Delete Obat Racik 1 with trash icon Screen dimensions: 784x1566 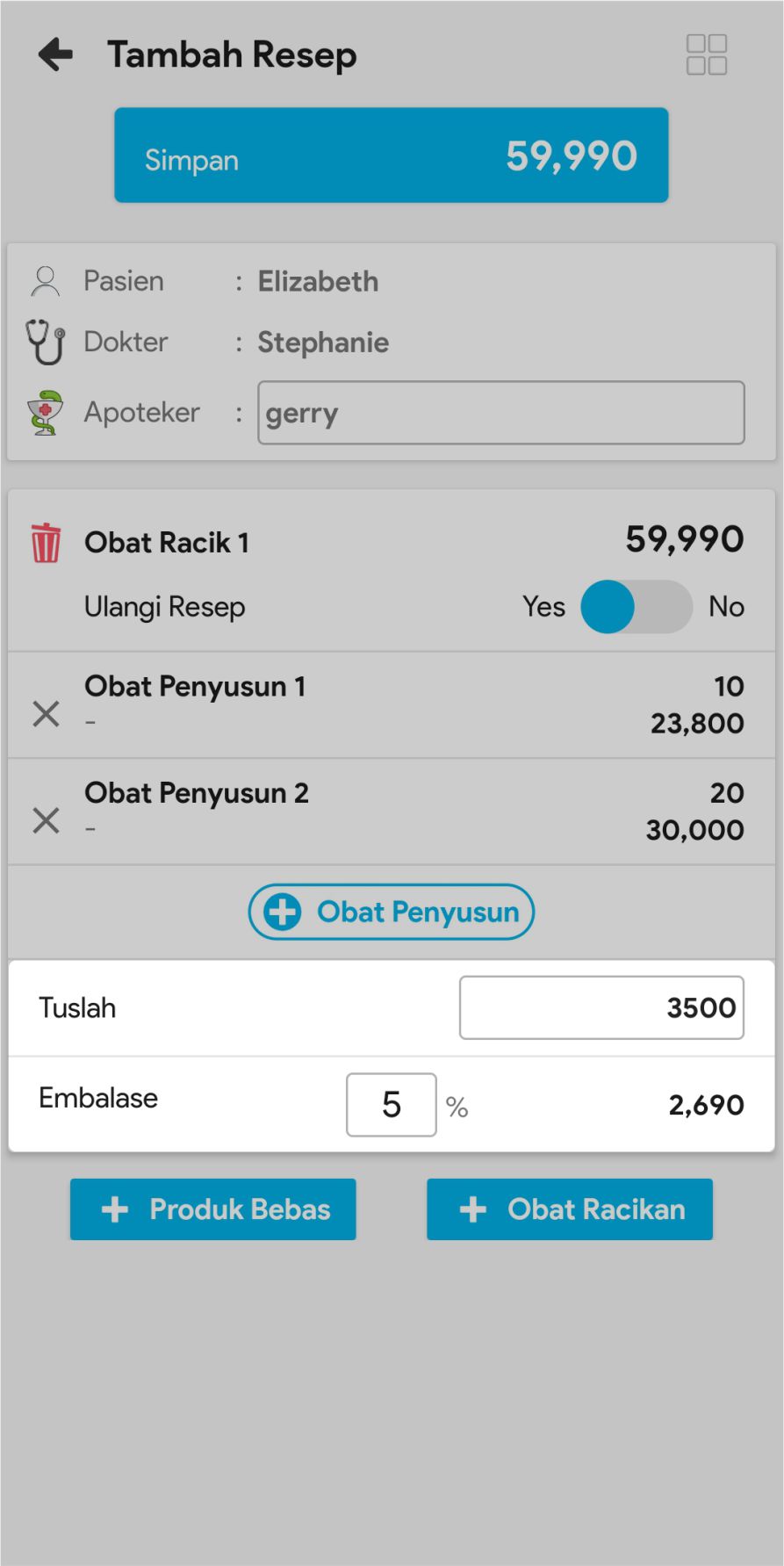46,542
